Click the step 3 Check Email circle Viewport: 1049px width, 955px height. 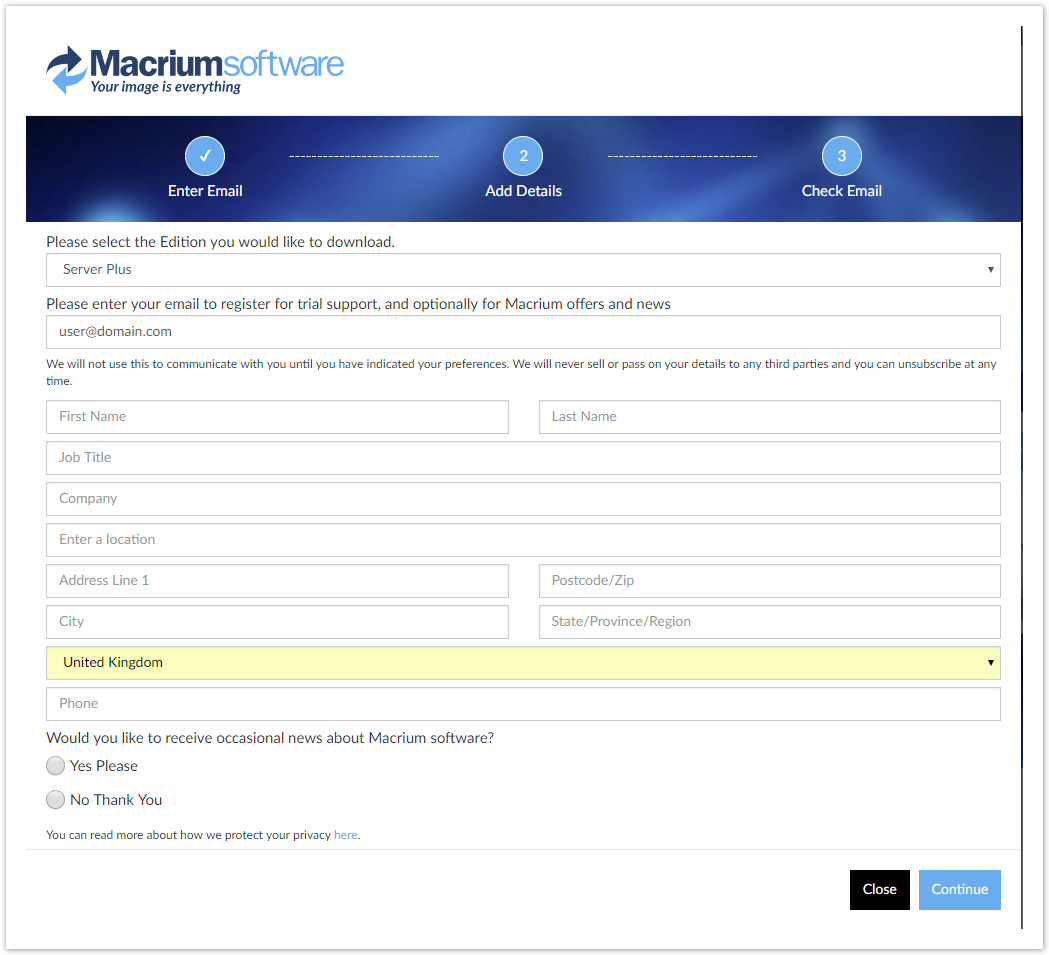click(842, 156)
